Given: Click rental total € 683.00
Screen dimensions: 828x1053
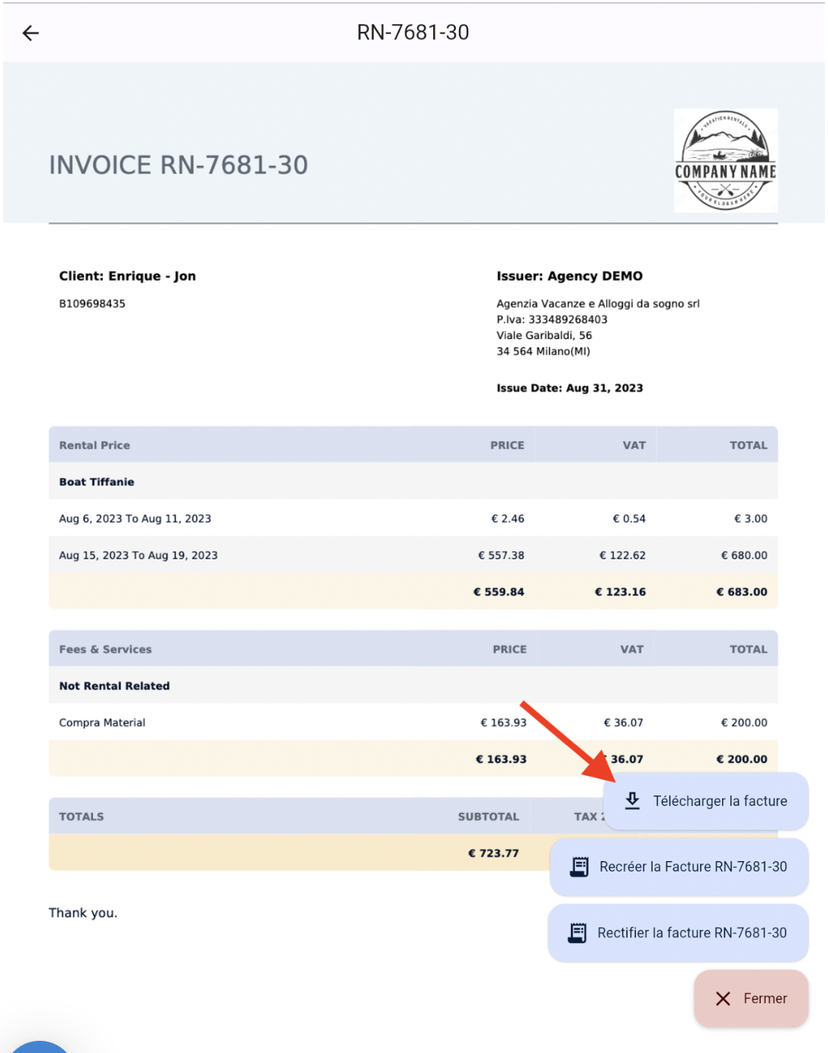Looking at the screenshot, I should tap(742, 592).
